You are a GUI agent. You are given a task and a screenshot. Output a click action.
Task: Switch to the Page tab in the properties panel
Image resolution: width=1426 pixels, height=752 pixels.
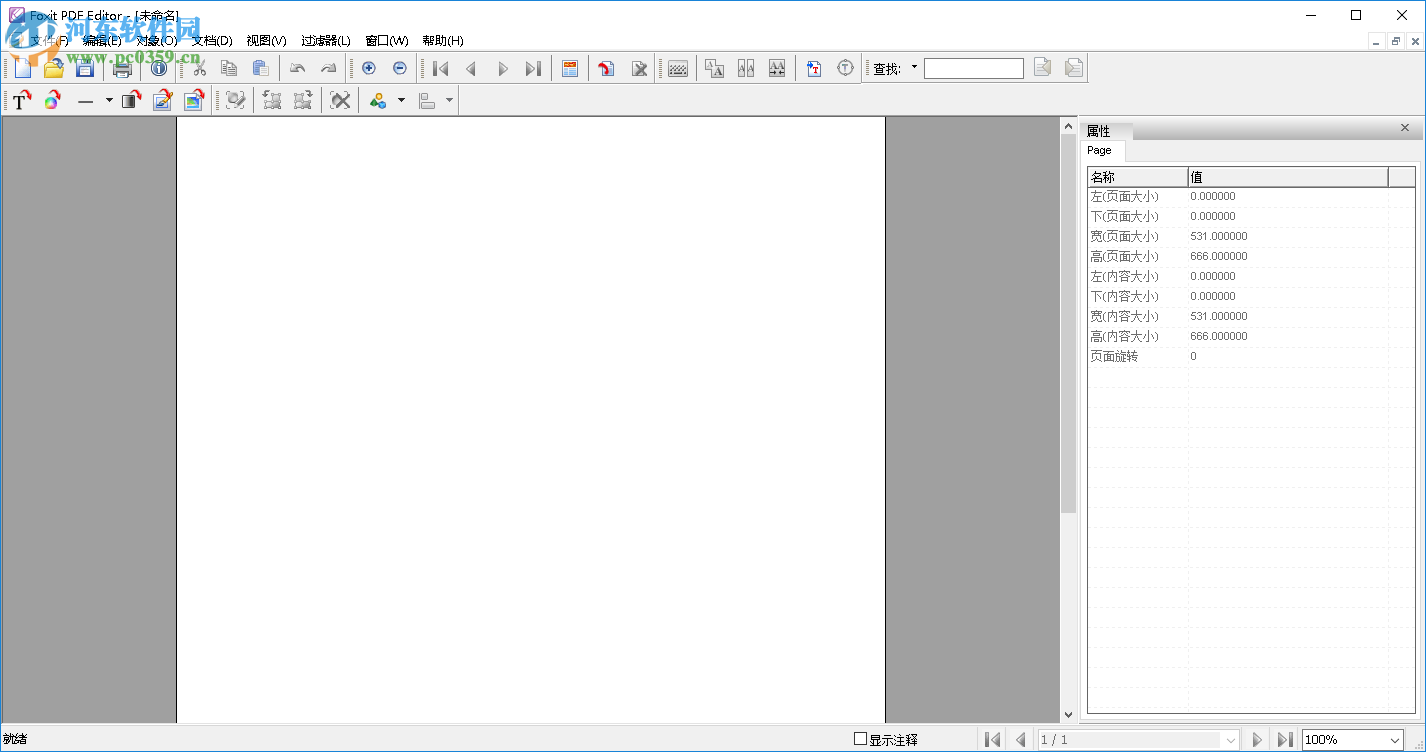[1101, 150]
